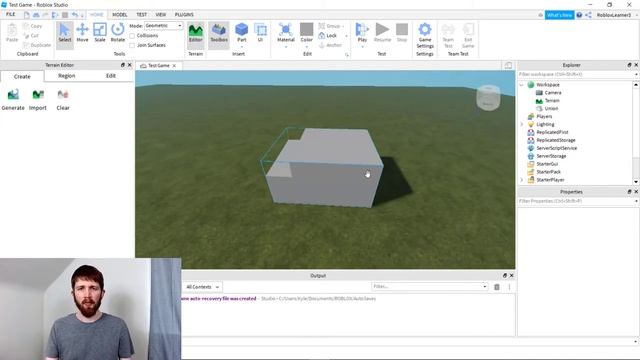Click the Play test button
Viewport: 640px width, 360px height.
point(362,31)
